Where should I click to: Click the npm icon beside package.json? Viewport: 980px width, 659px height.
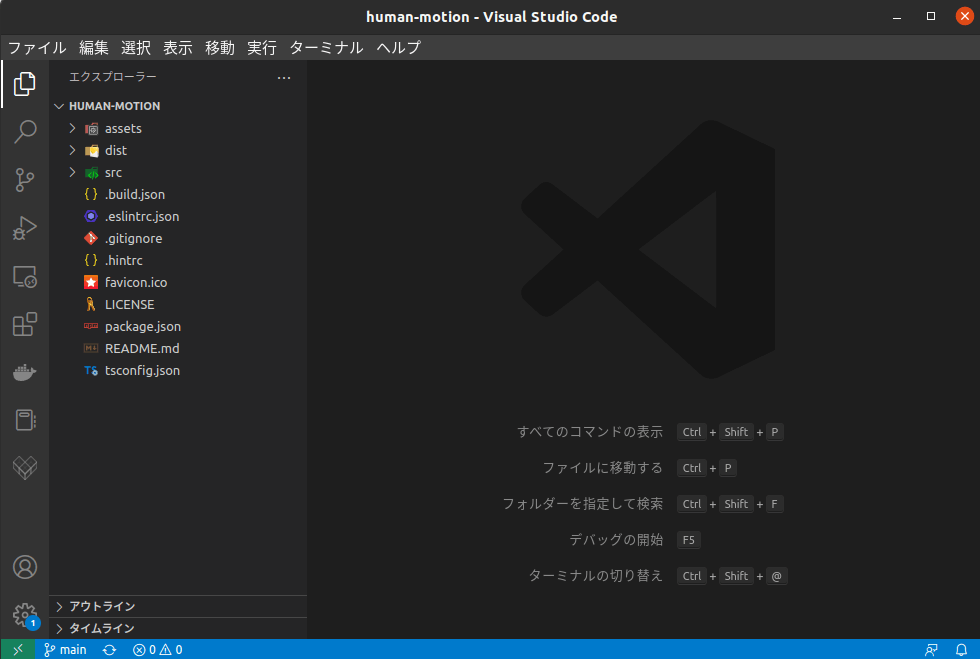click(x=91, y=326)
